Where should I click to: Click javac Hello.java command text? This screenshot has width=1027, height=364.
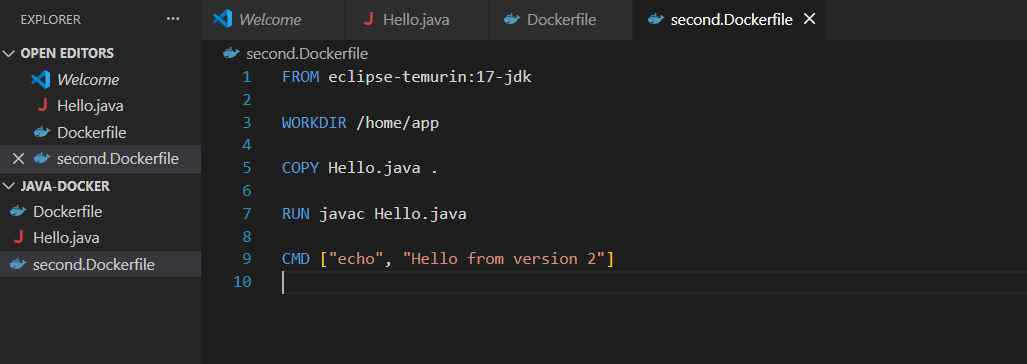pyautogui.click(x=393, y=213)
